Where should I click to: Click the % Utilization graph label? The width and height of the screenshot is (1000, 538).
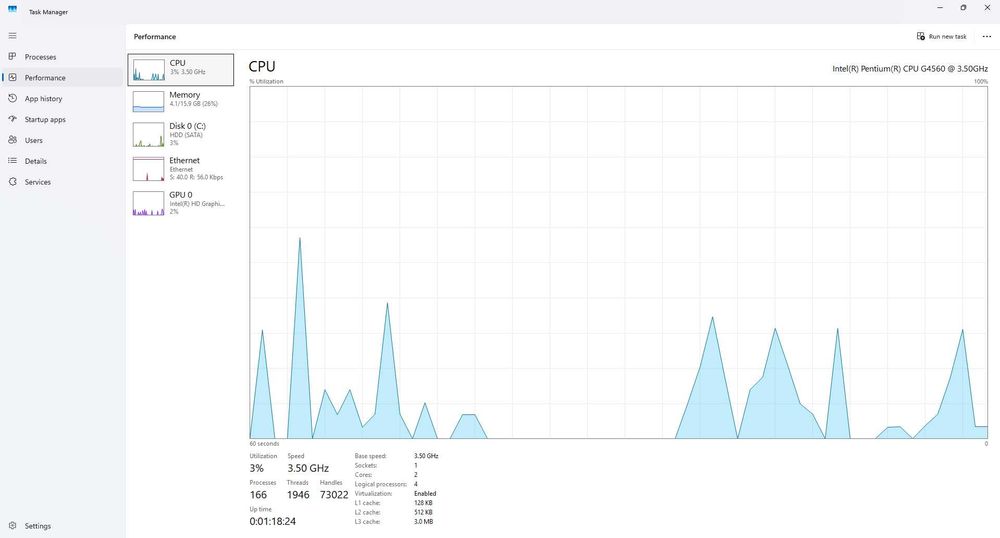267,82
